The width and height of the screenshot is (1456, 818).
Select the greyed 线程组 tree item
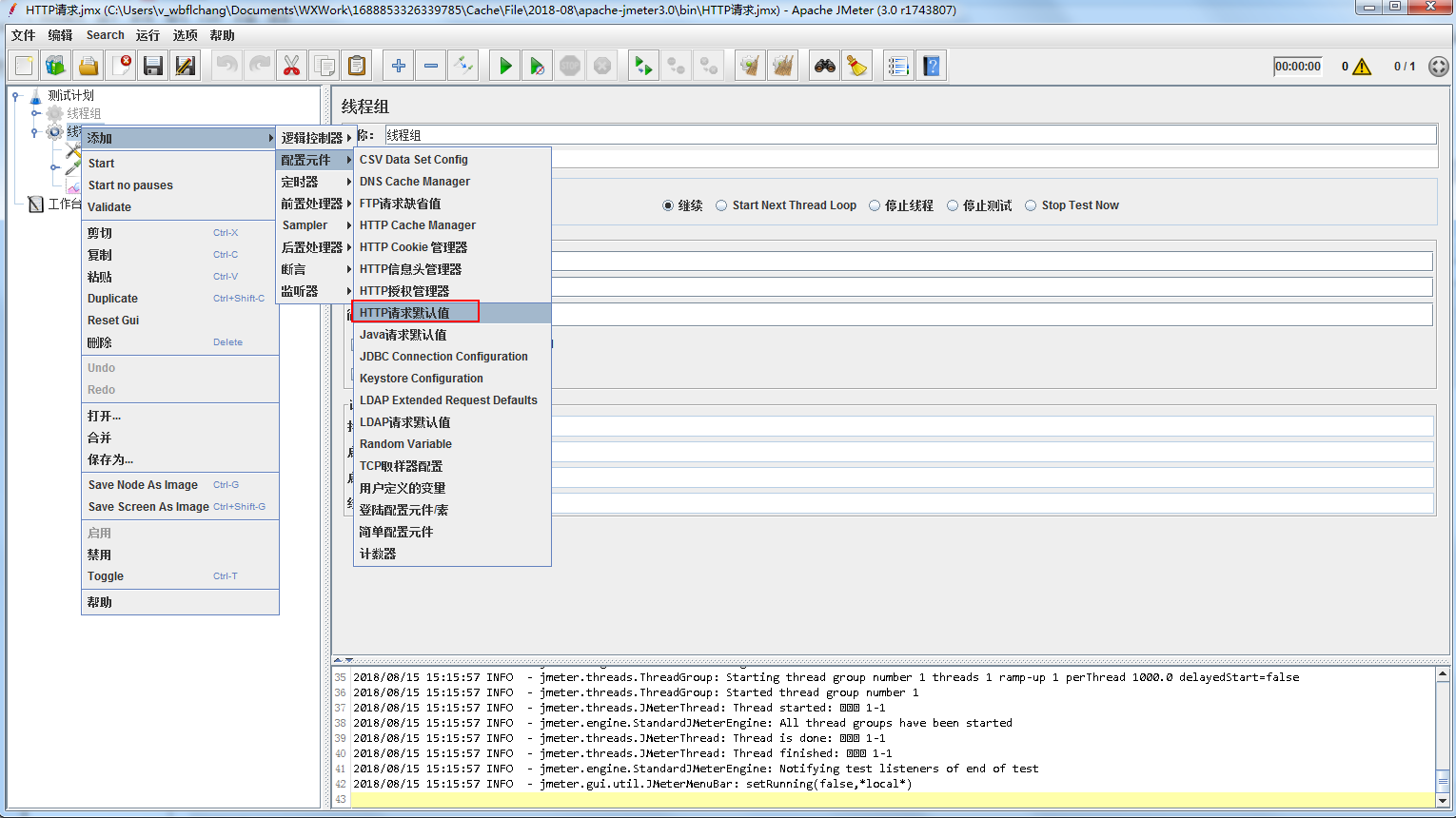click(84, 113)
